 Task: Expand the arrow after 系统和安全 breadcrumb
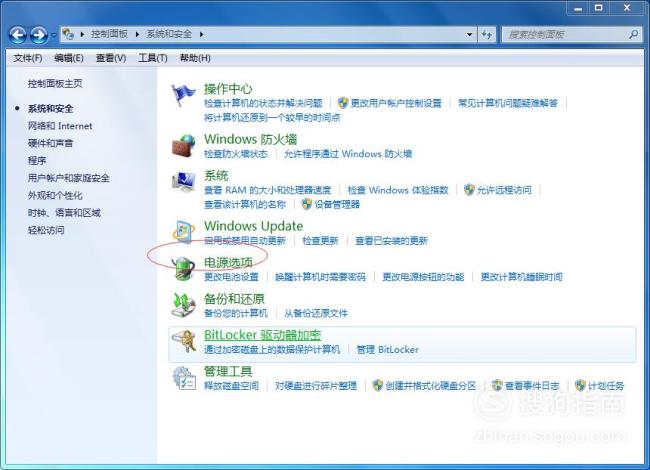pos(201,34)
